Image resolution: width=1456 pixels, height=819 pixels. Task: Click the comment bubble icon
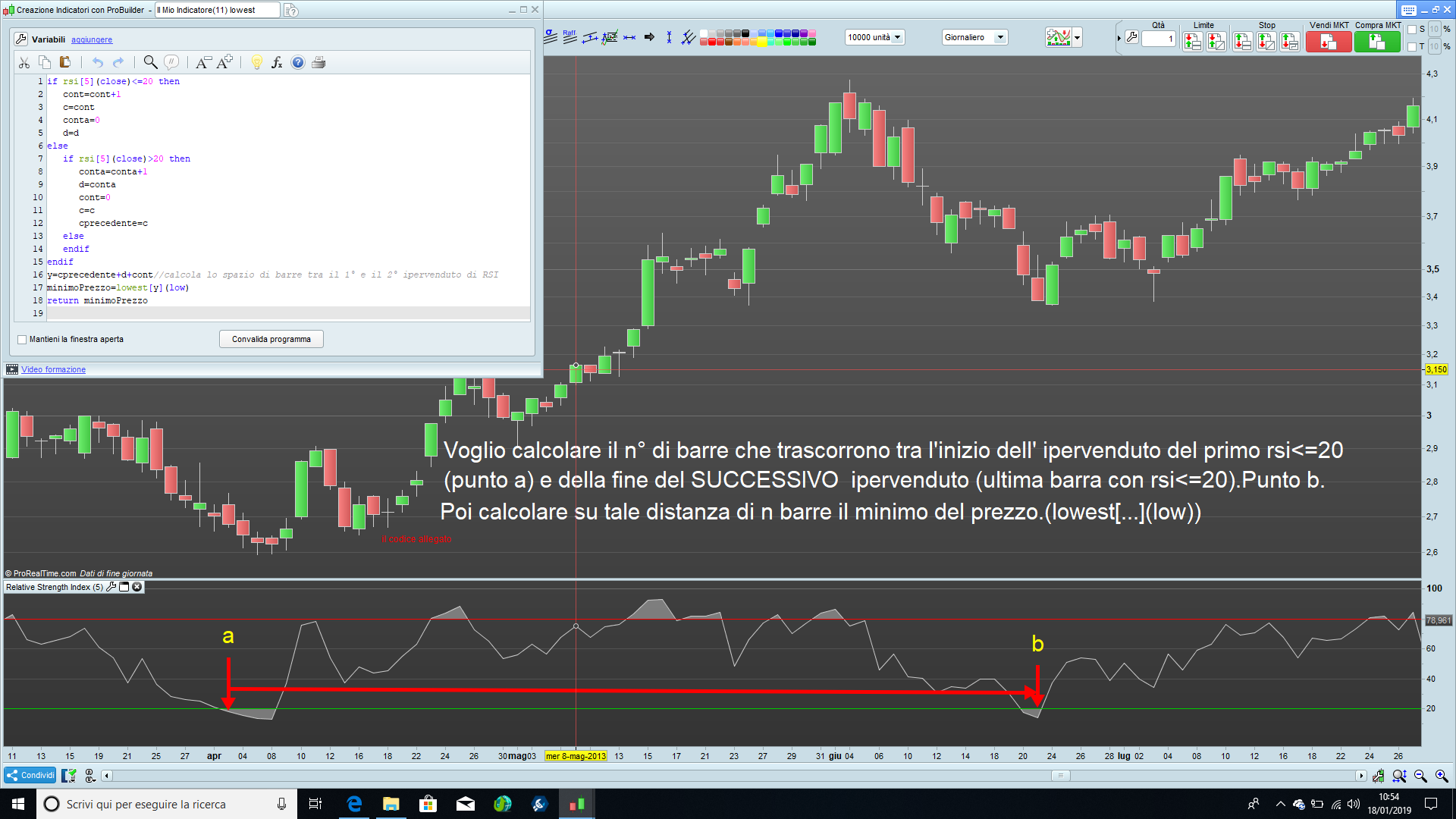click(171, 62)
